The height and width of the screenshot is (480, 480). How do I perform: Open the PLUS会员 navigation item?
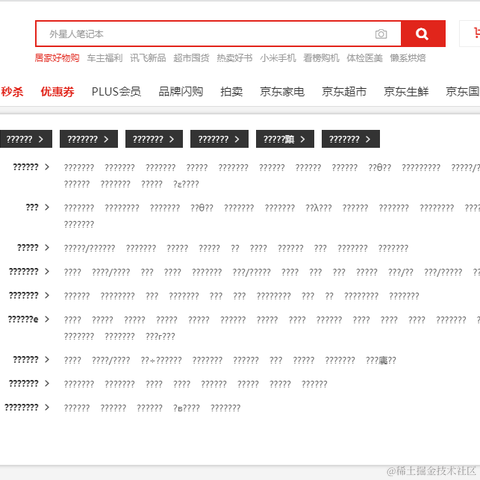pos(116,92)
